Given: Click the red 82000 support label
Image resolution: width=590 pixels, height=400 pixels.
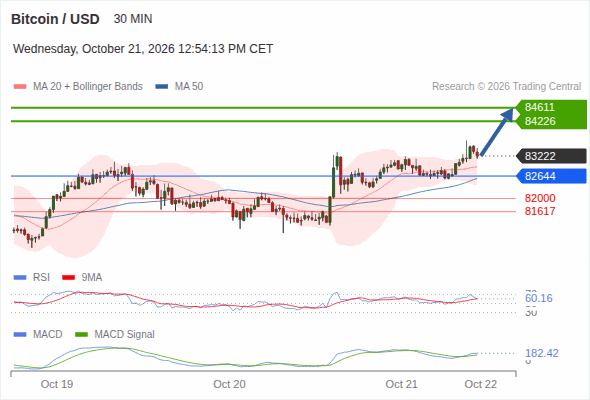Looking at the screenshot, I should [540, 198].
